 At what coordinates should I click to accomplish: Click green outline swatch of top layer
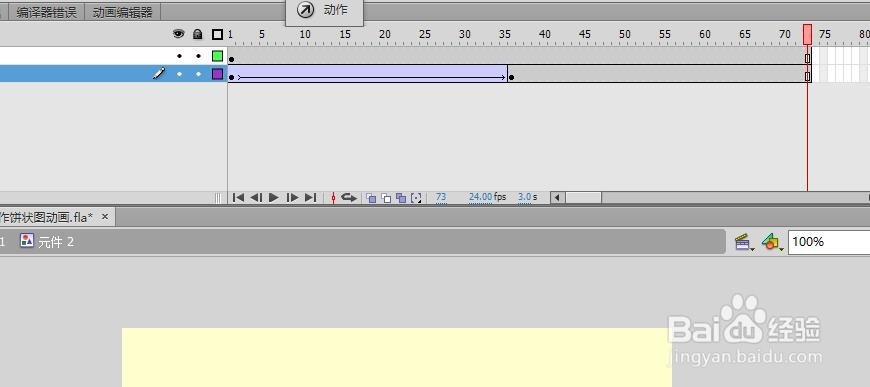(x=218, y=56)
